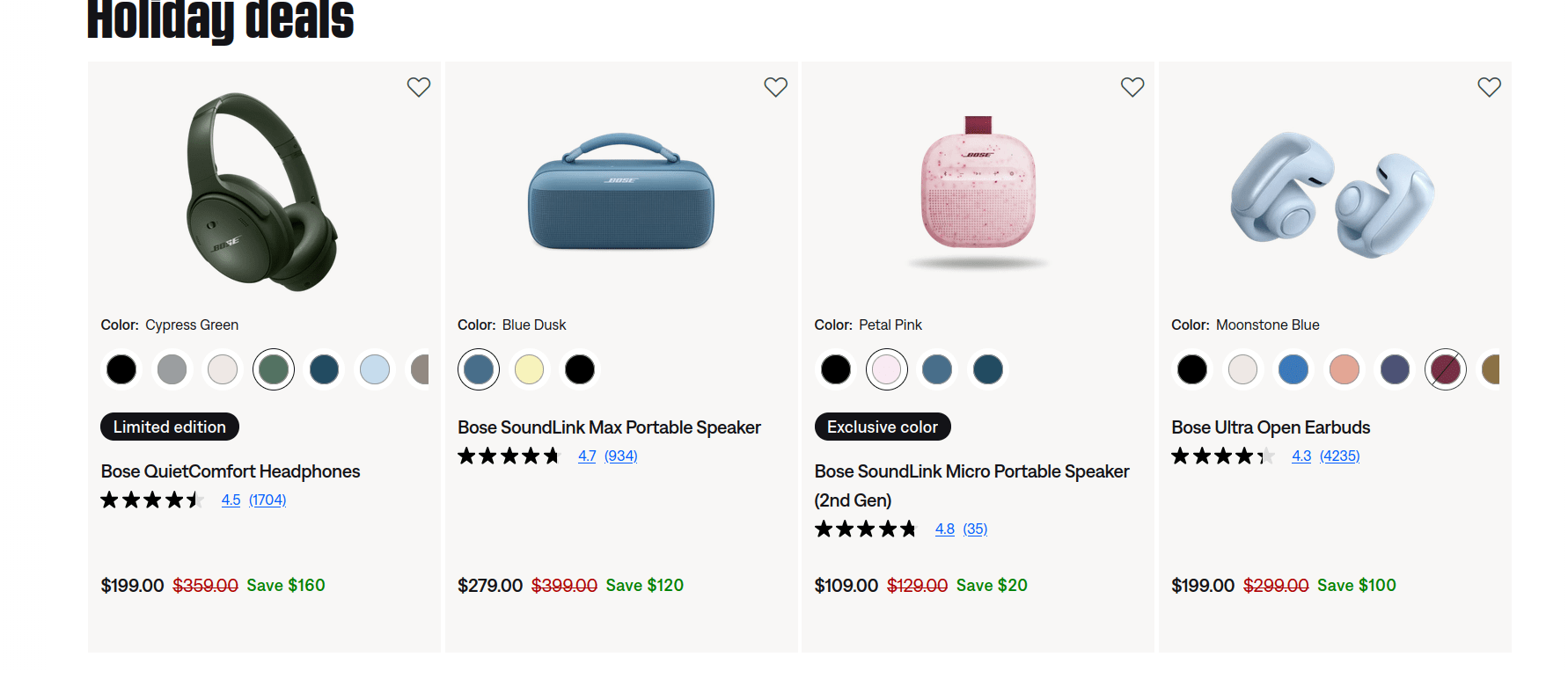Open Bose QuietComfort Headphones product page
Screen dimensions: 1568x686
(x=231, y=471)
